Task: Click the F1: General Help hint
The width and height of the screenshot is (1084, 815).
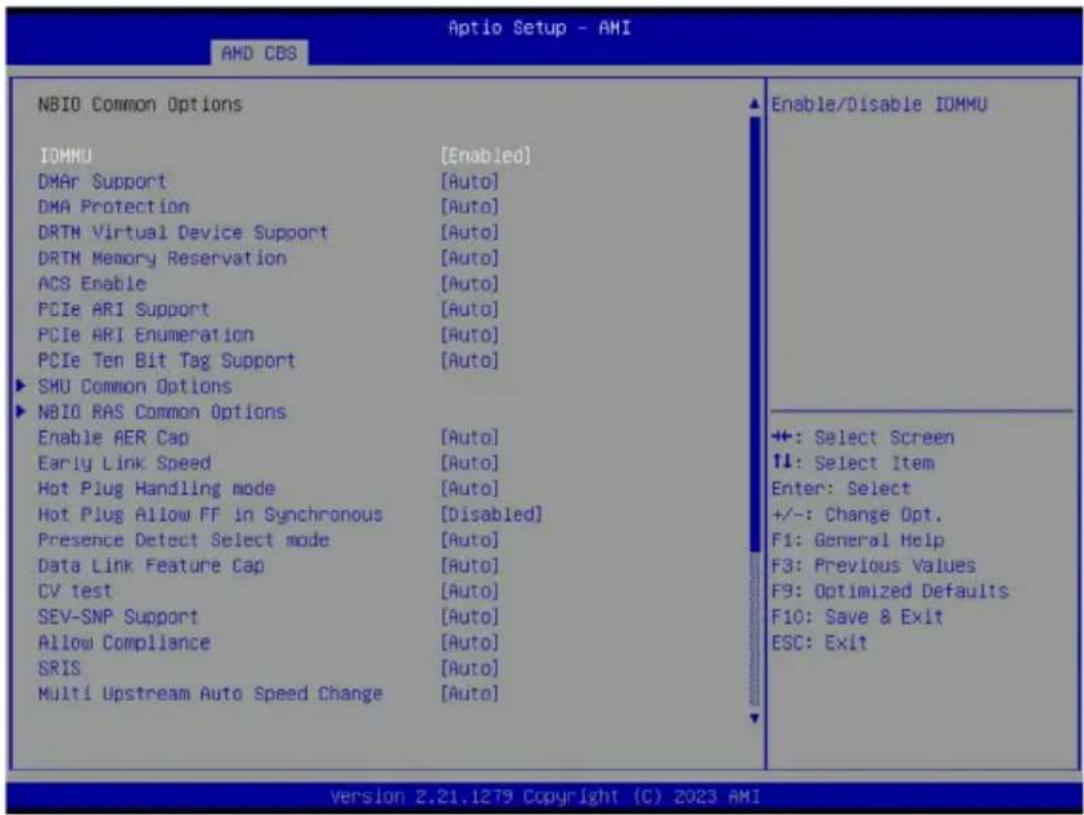Action: pyautogui.click(x=858, y=539)
